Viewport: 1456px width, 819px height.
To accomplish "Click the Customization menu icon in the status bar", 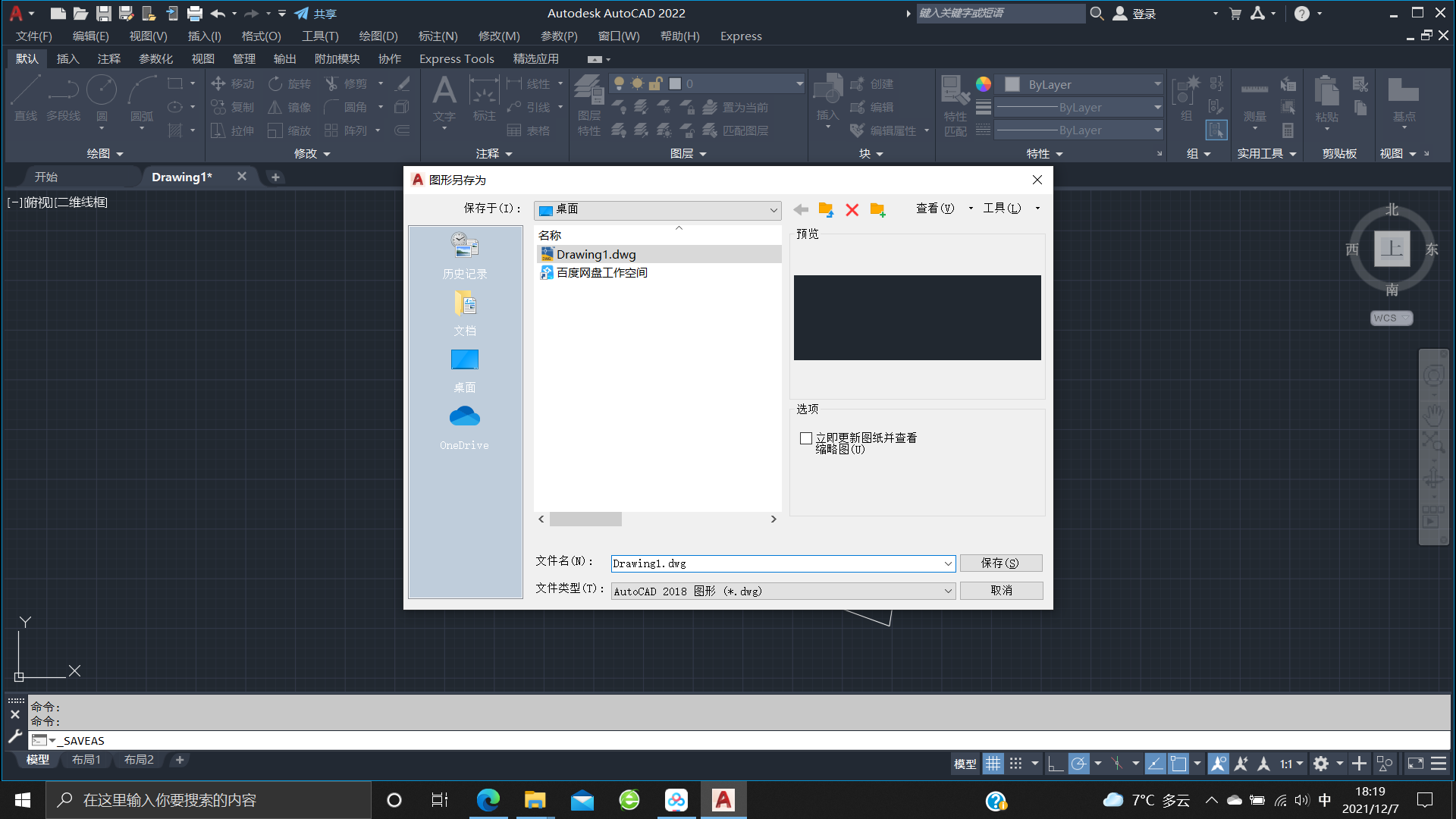I will [x=1439, y=764].
